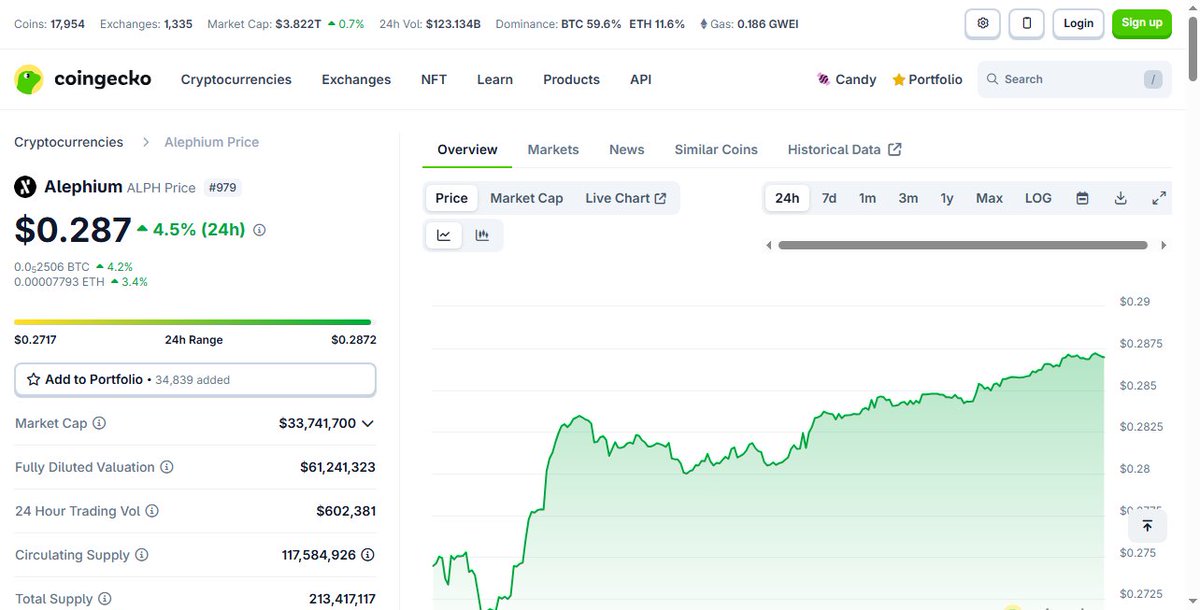
Task: Click external link icon on Historical Data
Action: tap(895, 149)
